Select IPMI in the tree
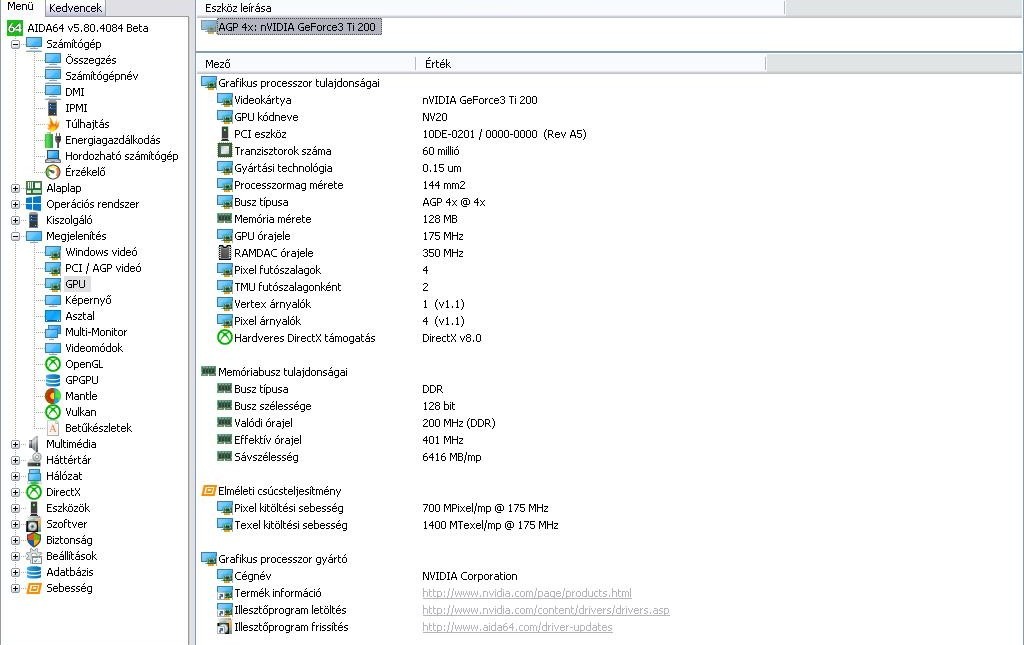The width and height of the screenshot is (1024, 645). [x=76, y=108]
